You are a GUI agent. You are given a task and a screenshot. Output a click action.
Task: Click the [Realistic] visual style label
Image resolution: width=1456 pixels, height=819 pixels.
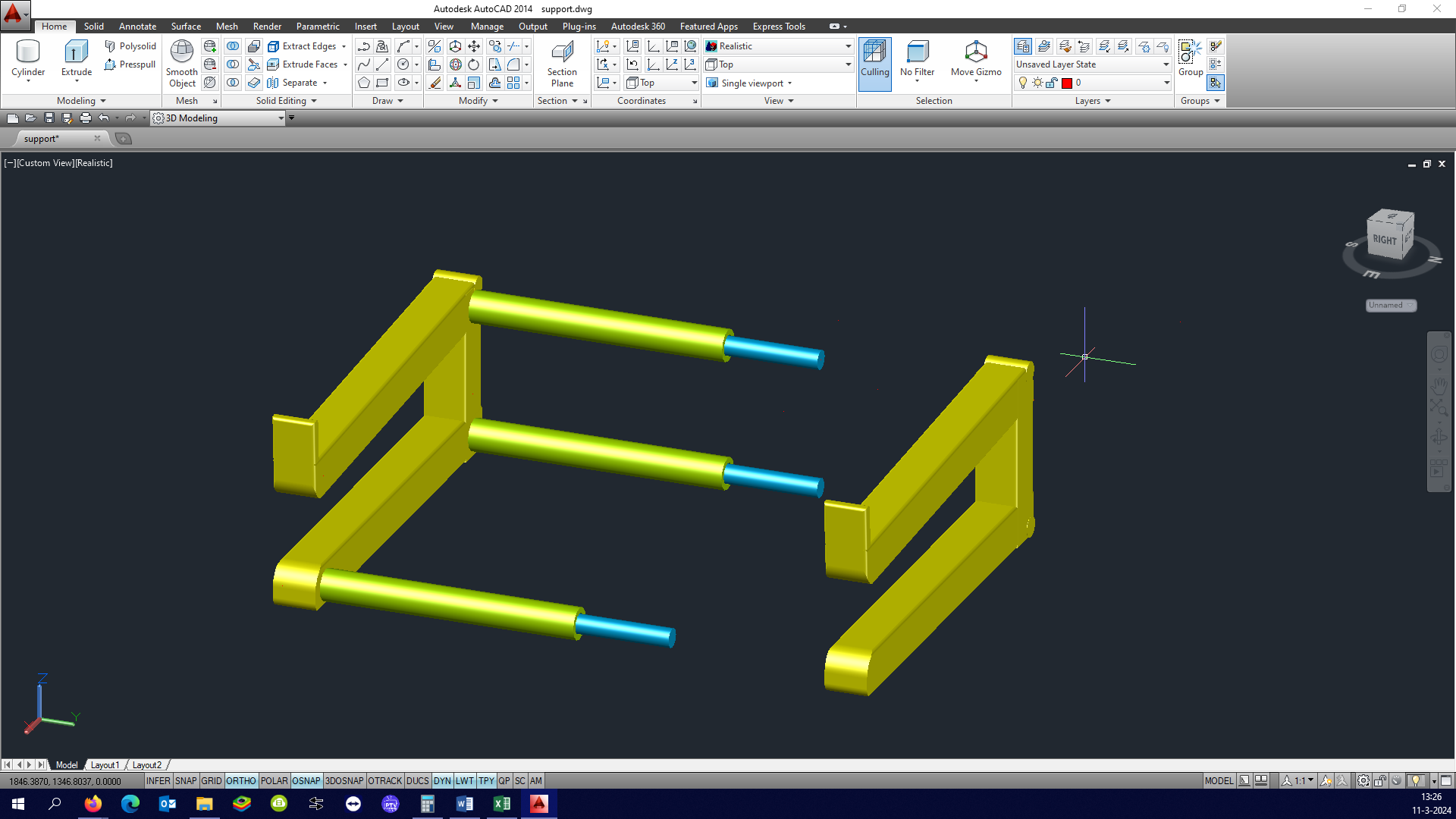point(94,163)
